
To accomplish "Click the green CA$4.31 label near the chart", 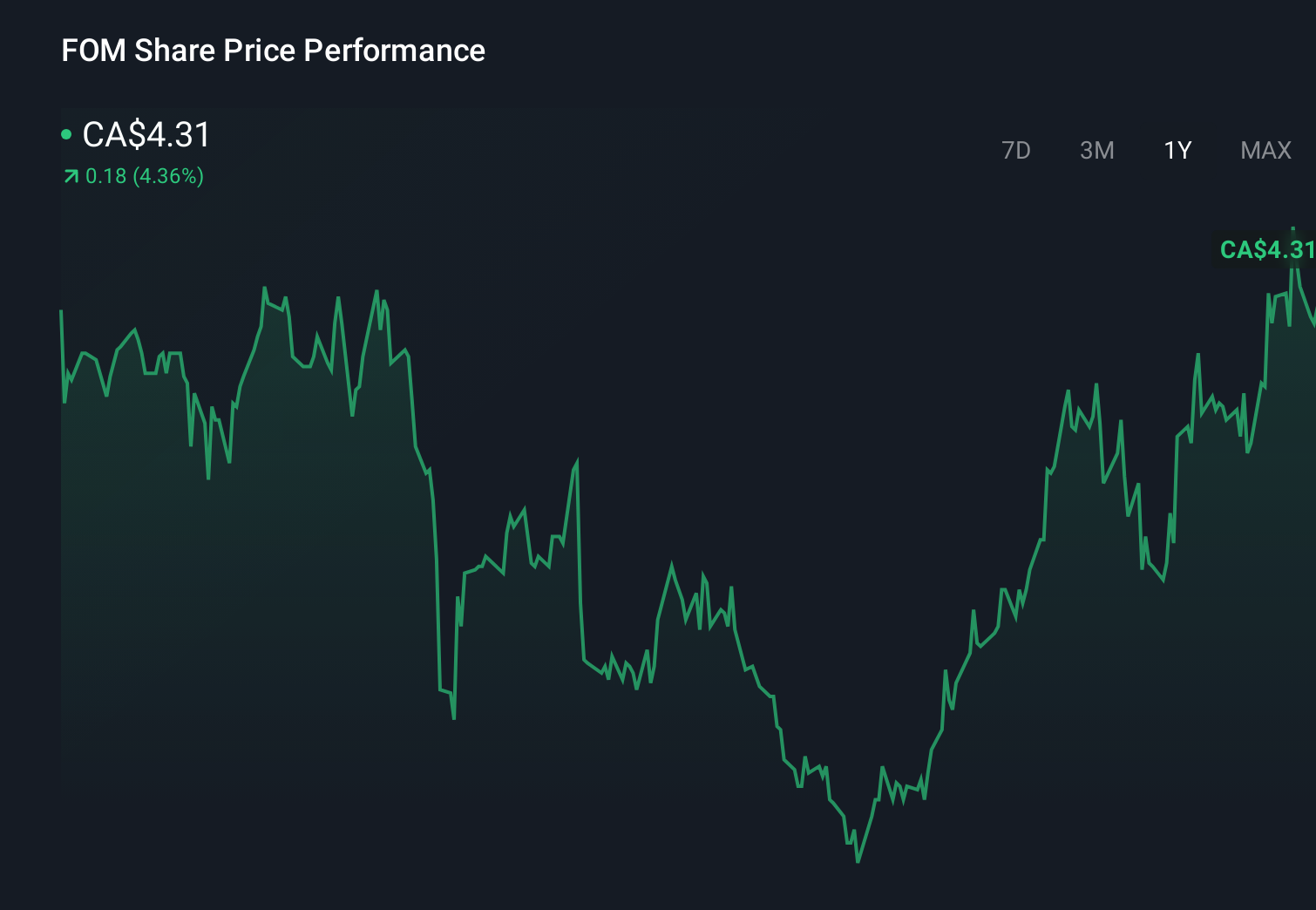I will [1266, 250].
